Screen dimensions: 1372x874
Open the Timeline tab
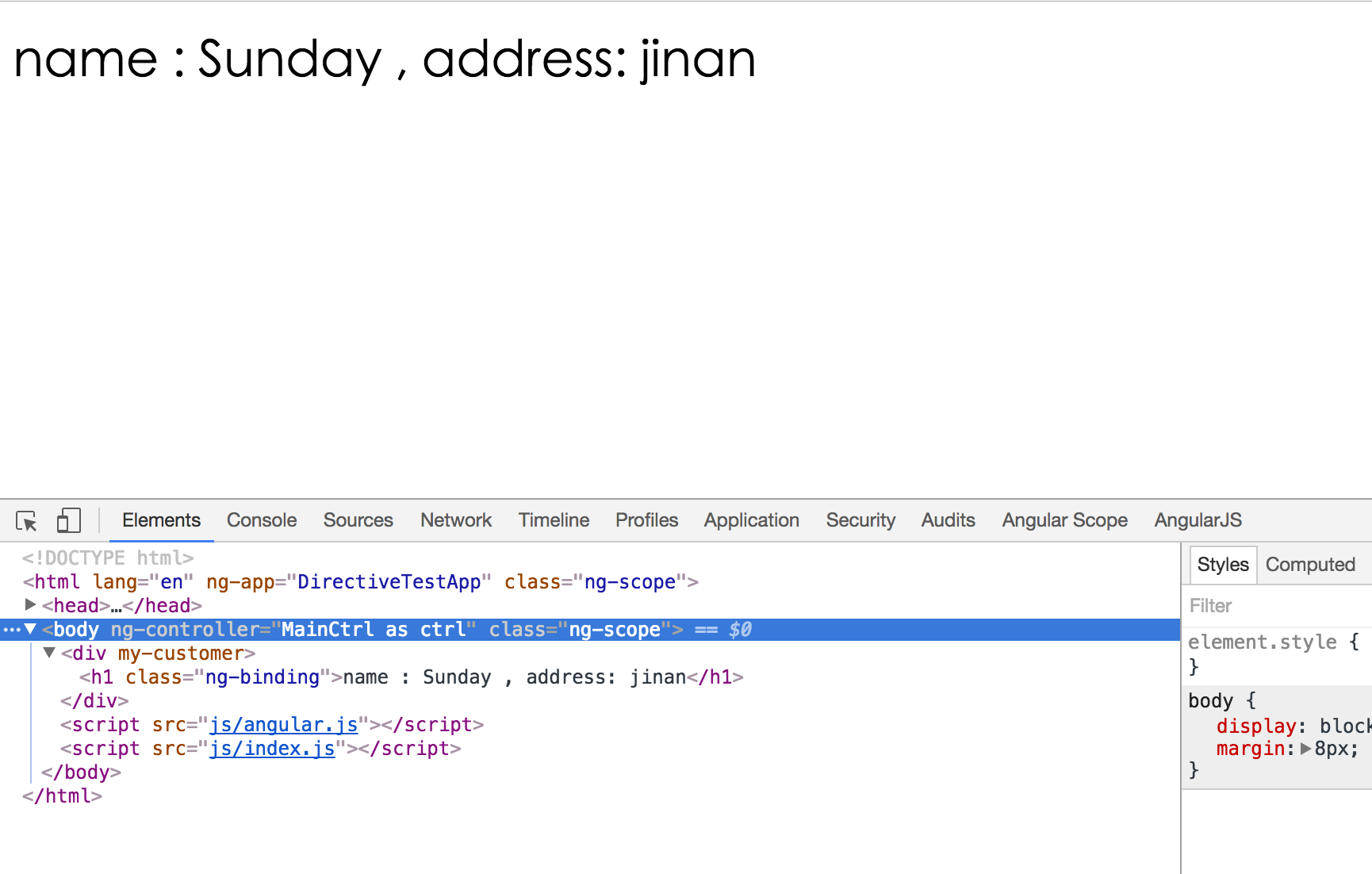[554, 520]
